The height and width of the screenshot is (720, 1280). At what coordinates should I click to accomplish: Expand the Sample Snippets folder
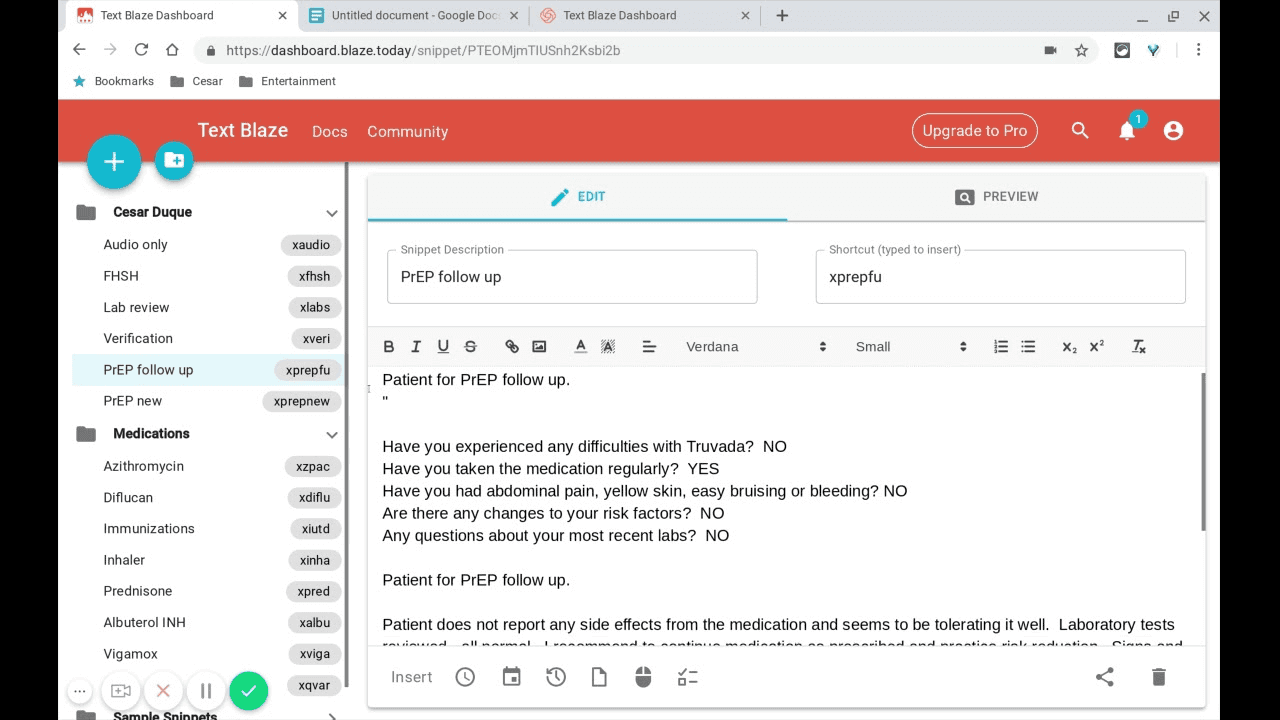[x=332, y=716]
